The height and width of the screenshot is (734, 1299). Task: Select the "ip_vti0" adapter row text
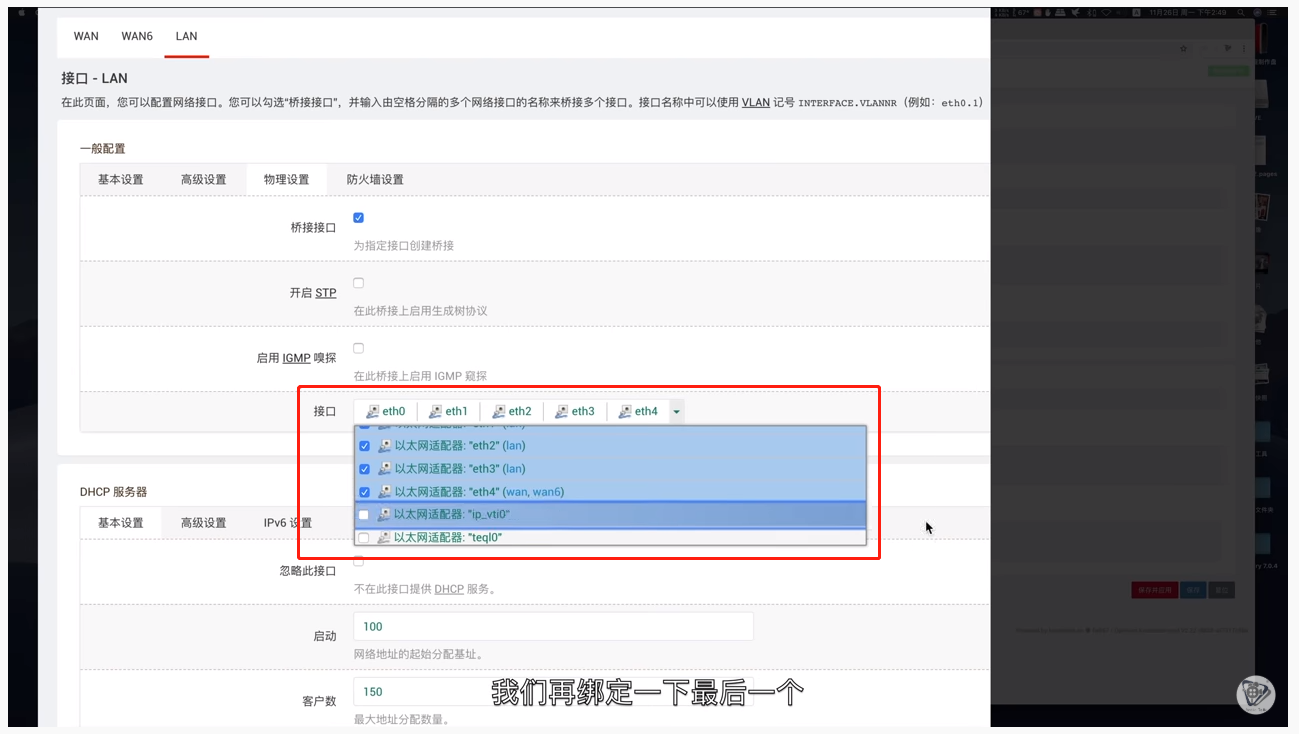pyautogui.click(x=451, y=515)
